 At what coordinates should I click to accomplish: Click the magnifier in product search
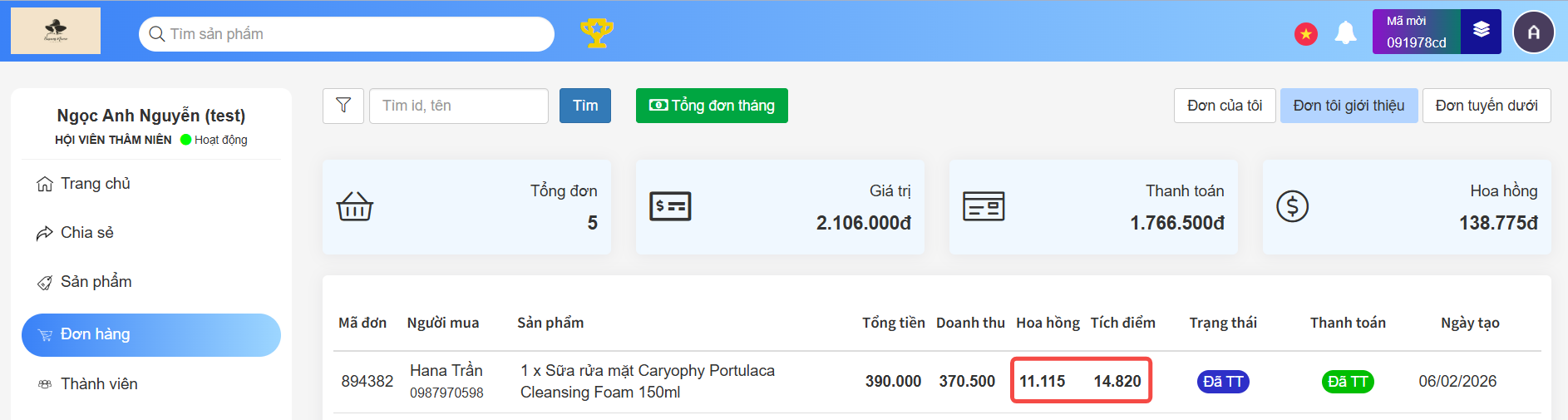pyautogui.click(x=156, y=34)
